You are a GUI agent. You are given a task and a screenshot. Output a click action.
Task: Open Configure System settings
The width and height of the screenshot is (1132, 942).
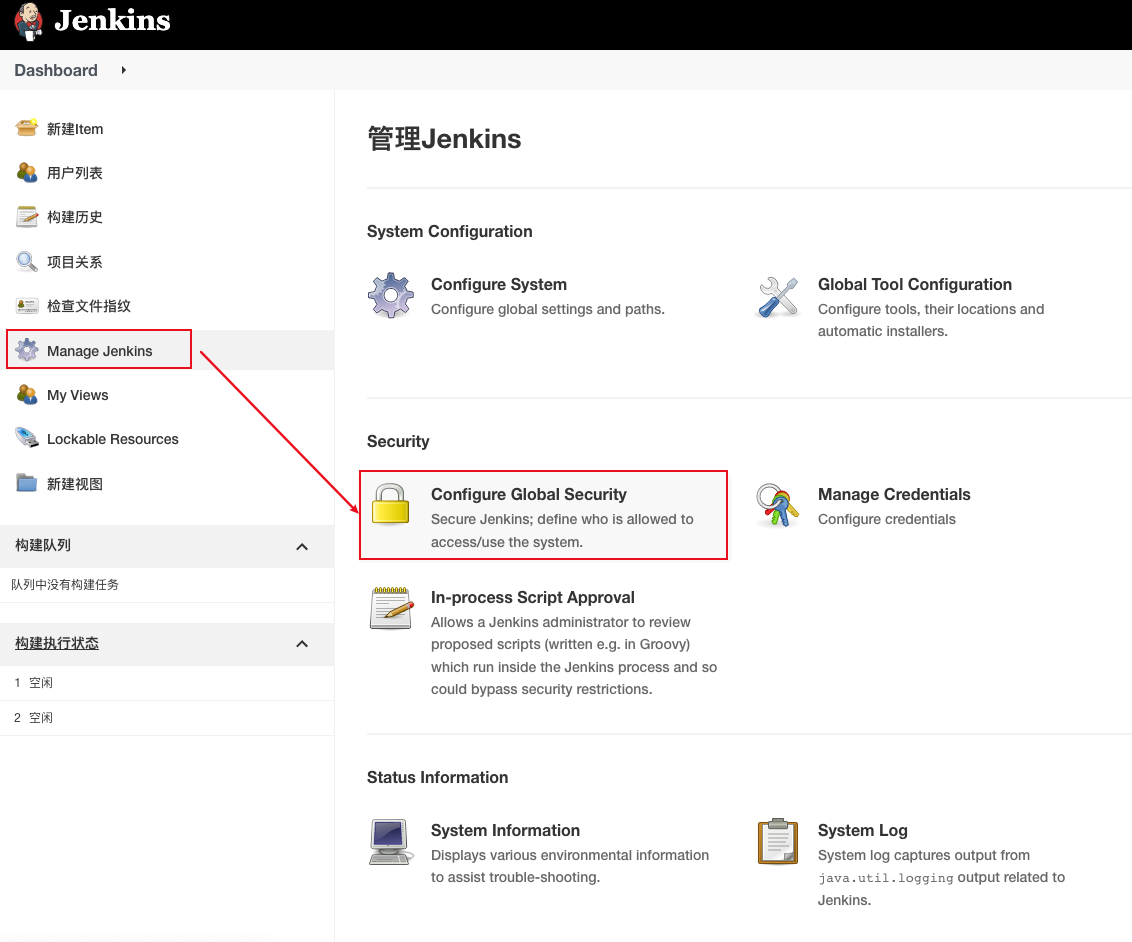coord(499,284)
